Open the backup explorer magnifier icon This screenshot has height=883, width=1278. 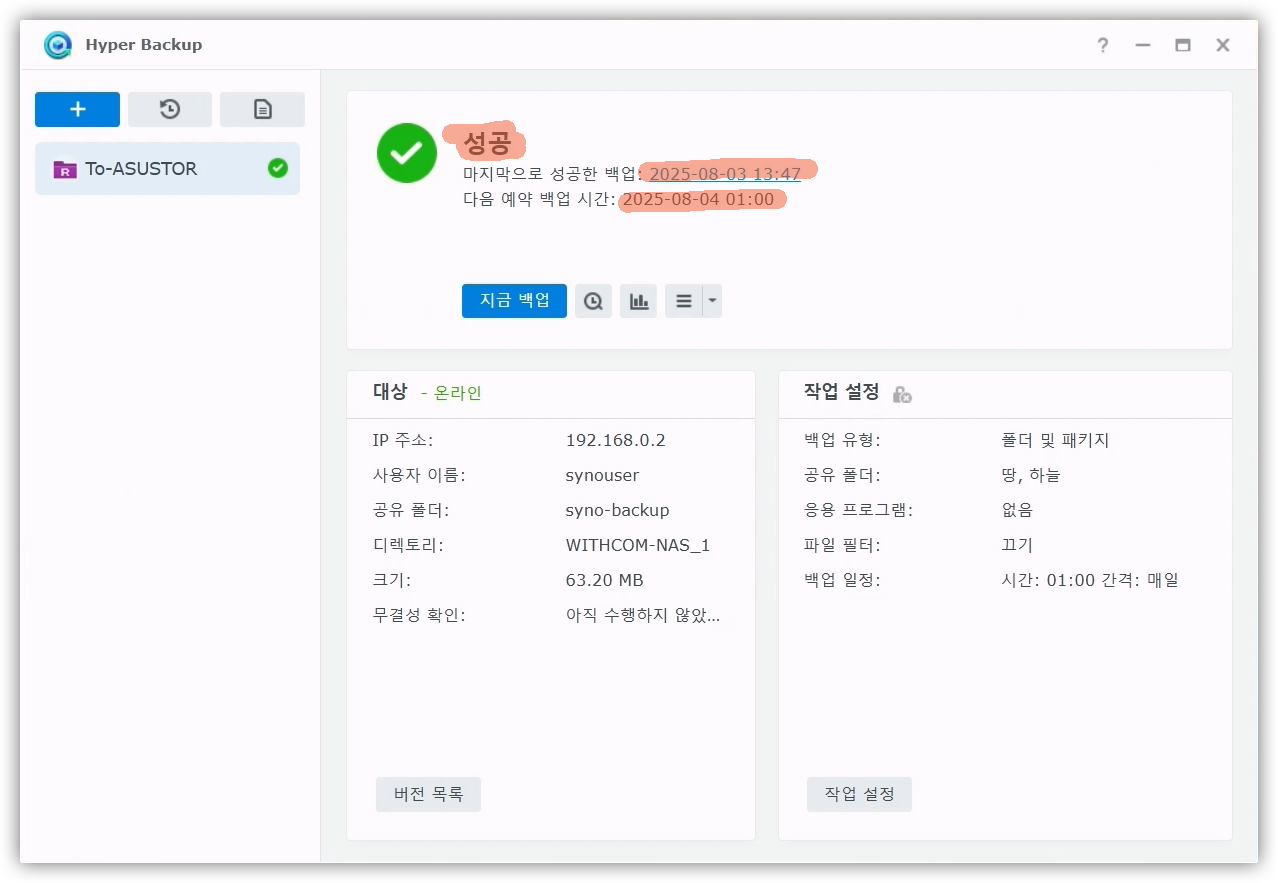point(593,301)
